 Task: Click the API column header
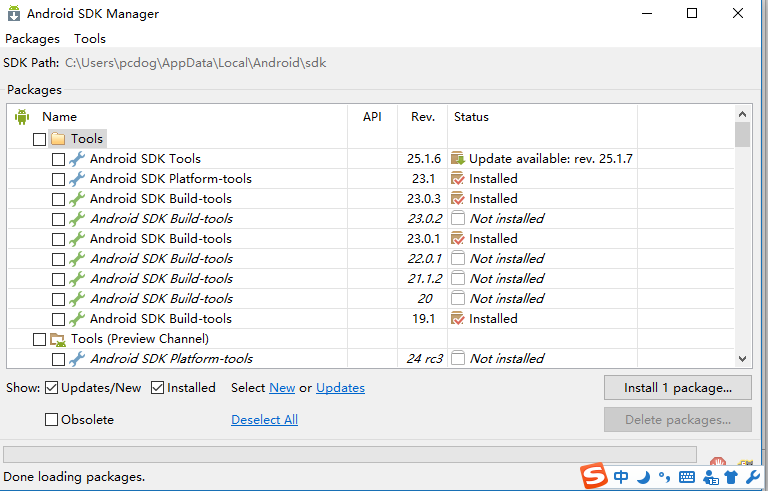[x=372, y=117]
